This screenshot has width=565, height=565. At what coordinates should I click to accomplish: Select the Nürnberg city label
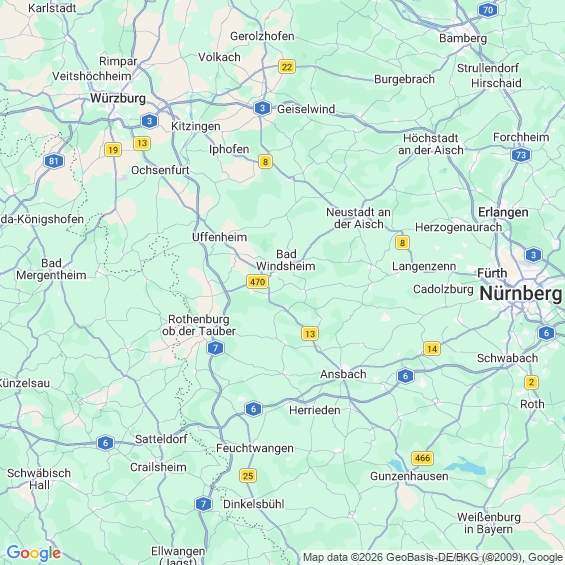(x=521, y=294)
